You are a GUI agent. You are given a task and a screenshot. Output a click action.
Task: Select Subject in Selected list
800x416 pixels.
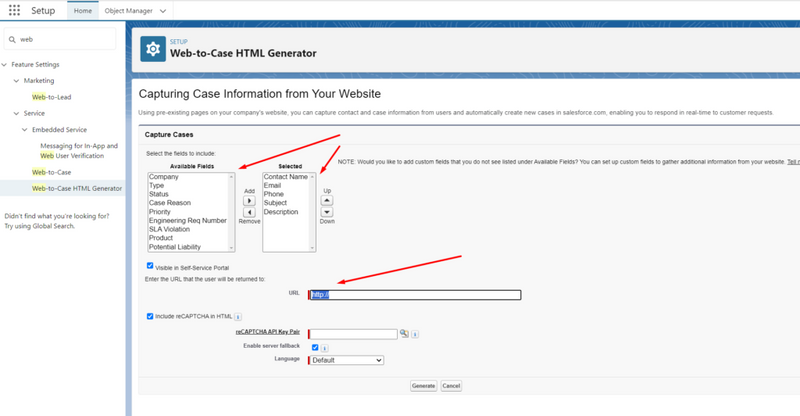[276, 203]
